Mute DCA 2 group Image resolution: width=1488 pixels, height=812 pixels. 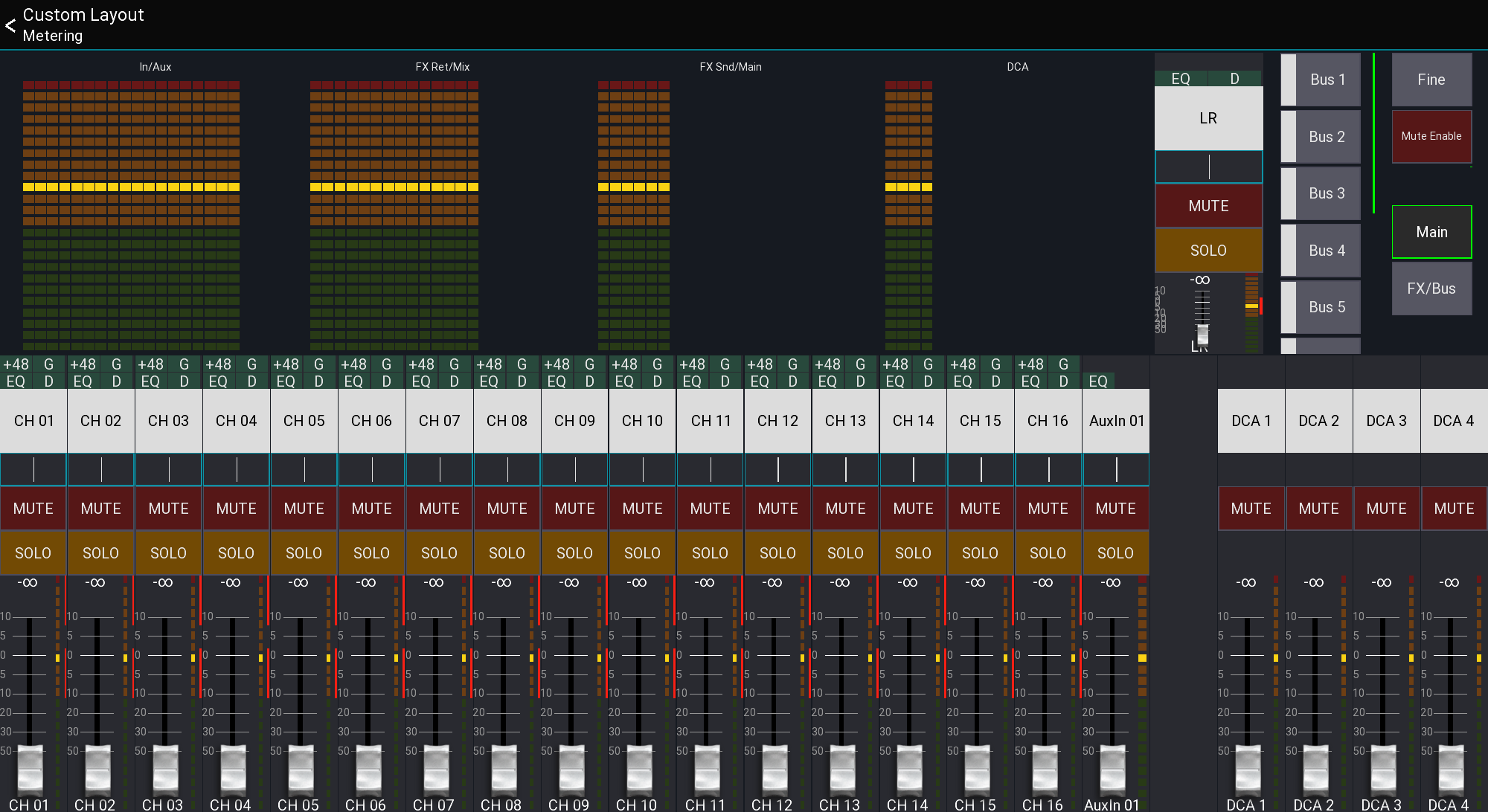tap(1319, 509)
